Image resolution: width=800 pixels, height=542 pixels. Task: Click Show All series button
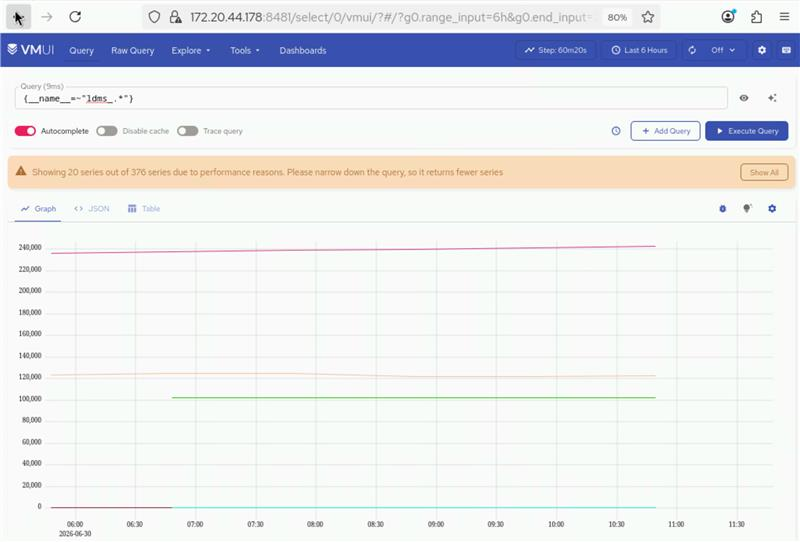(764, 173)
